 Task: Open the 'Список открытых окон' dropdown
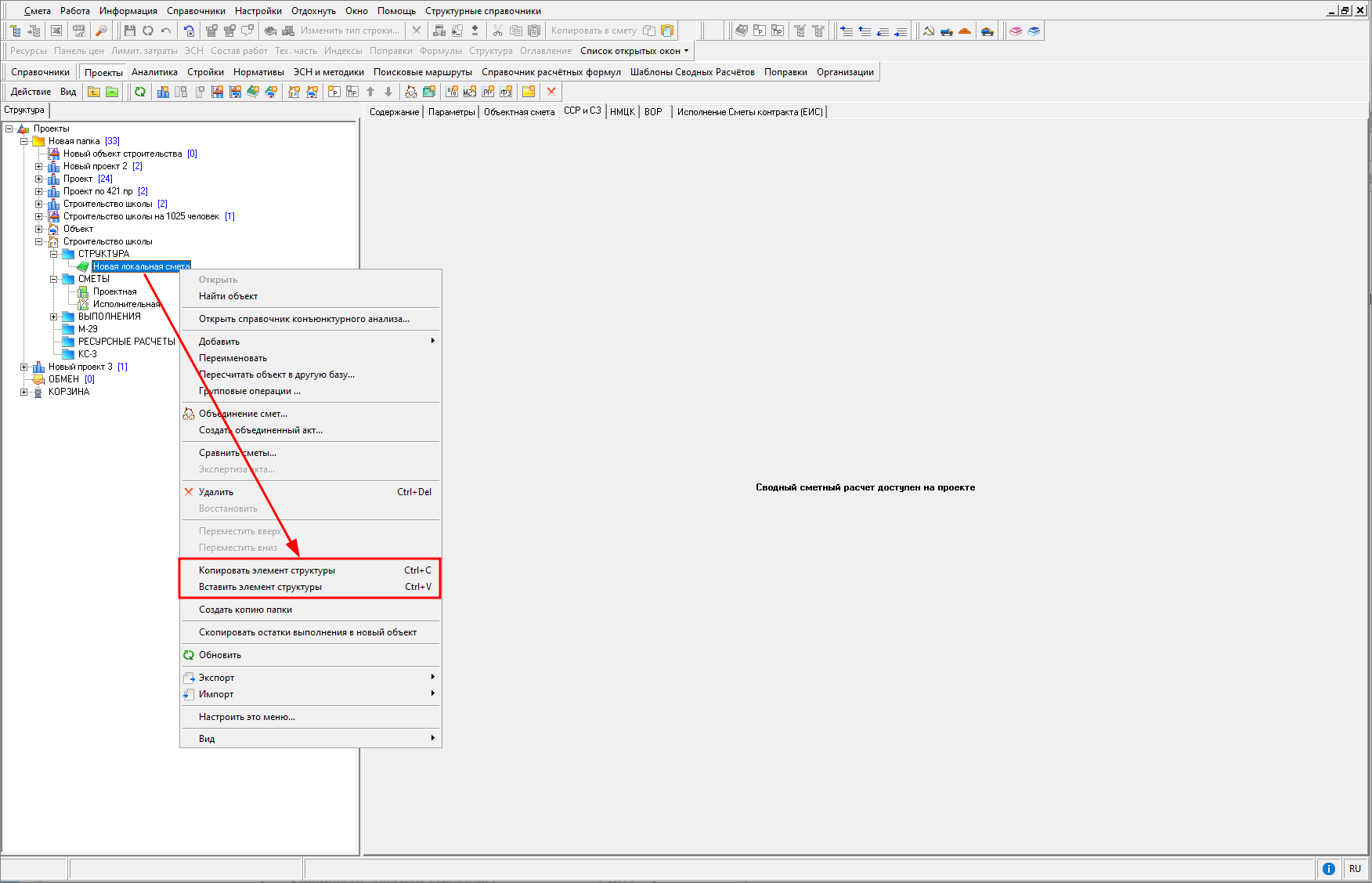tap(634, 51)
